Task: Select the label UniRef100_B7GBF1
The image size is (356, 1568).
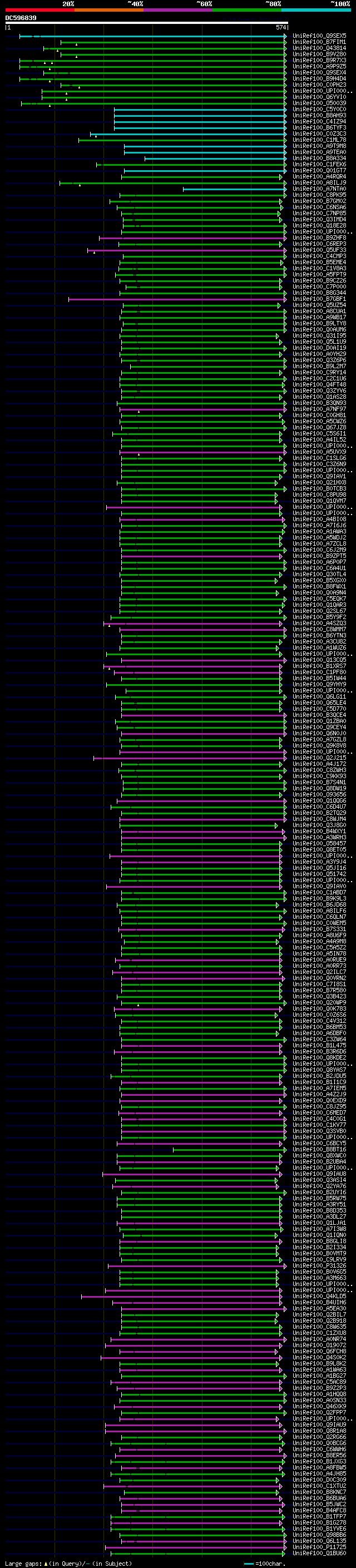Action: coord(319,299)
